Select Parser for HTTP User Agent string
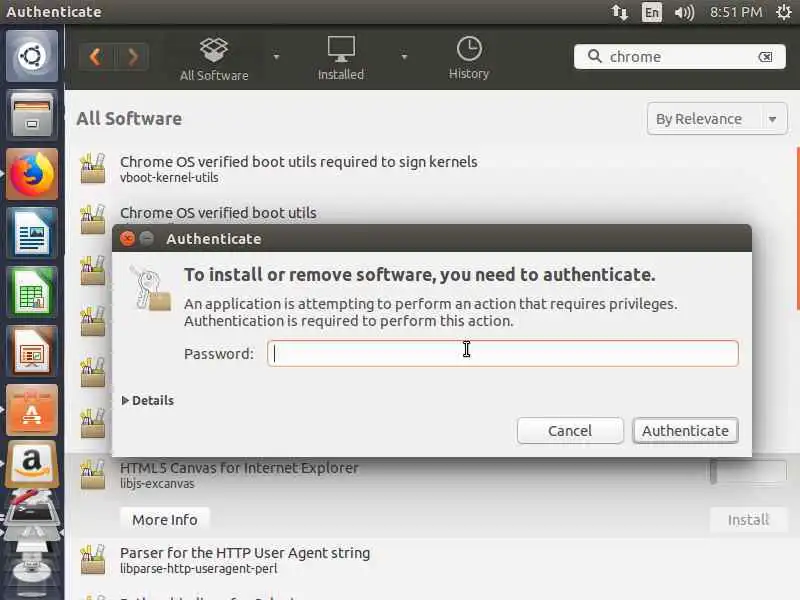This screenshot has width=800, height=600. [245, 553]
